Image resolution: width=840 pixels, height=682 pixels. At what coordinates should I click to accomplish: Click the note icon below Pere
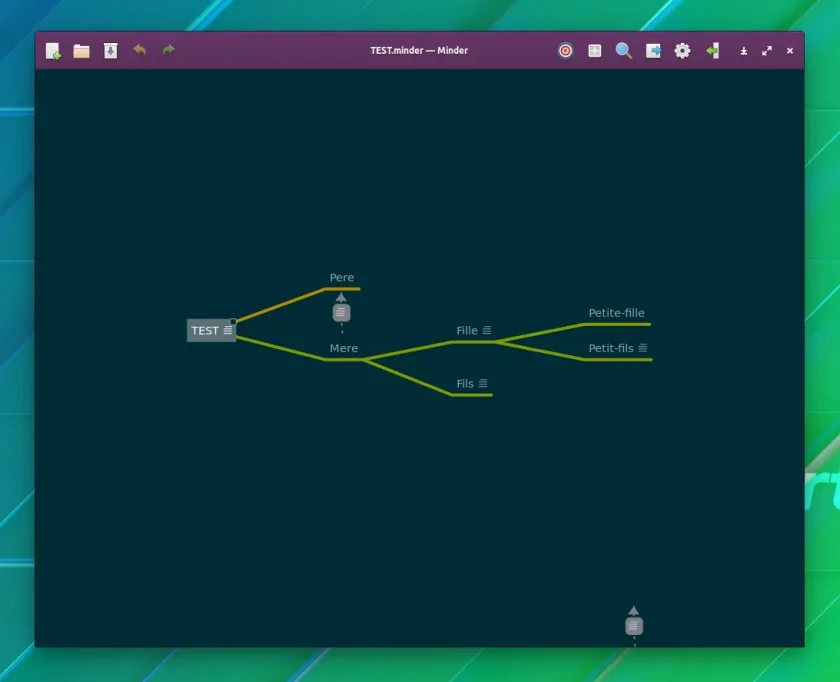pyautogui.click(x=341, y=312)
